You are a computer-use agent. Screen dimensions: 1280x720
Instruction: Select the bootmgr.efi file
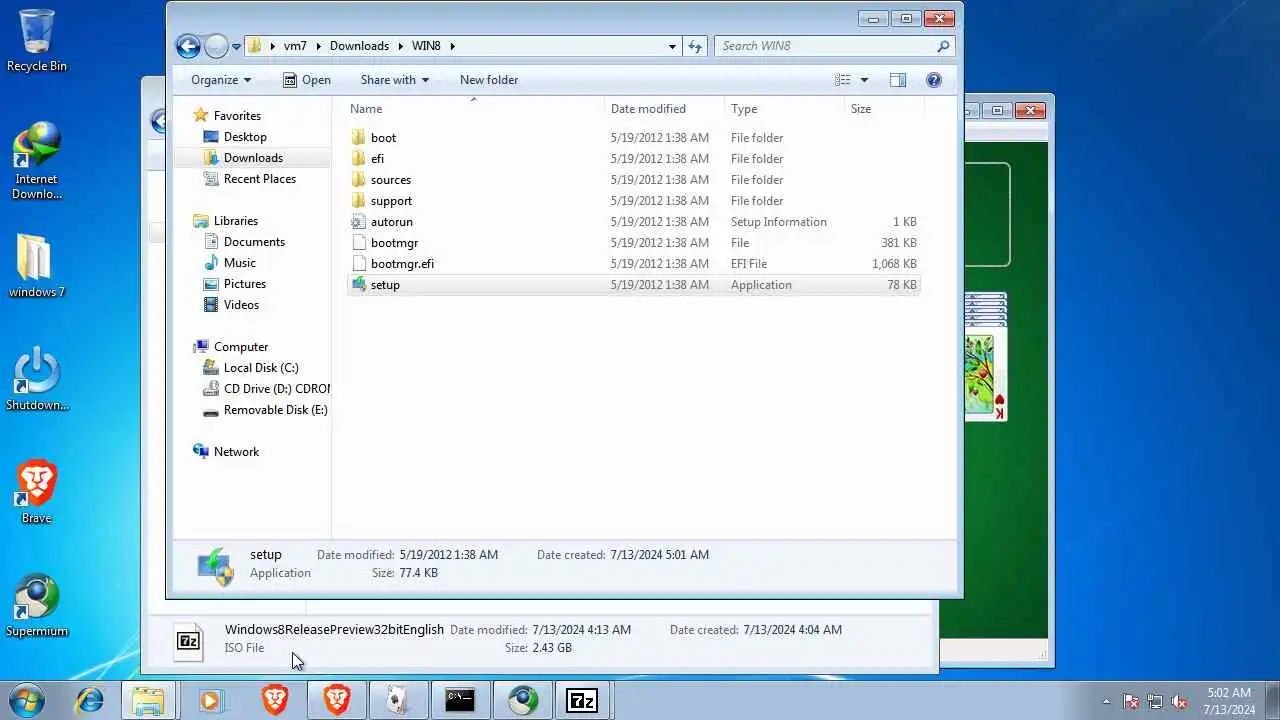pyautogui.click(x=634, y=264)
